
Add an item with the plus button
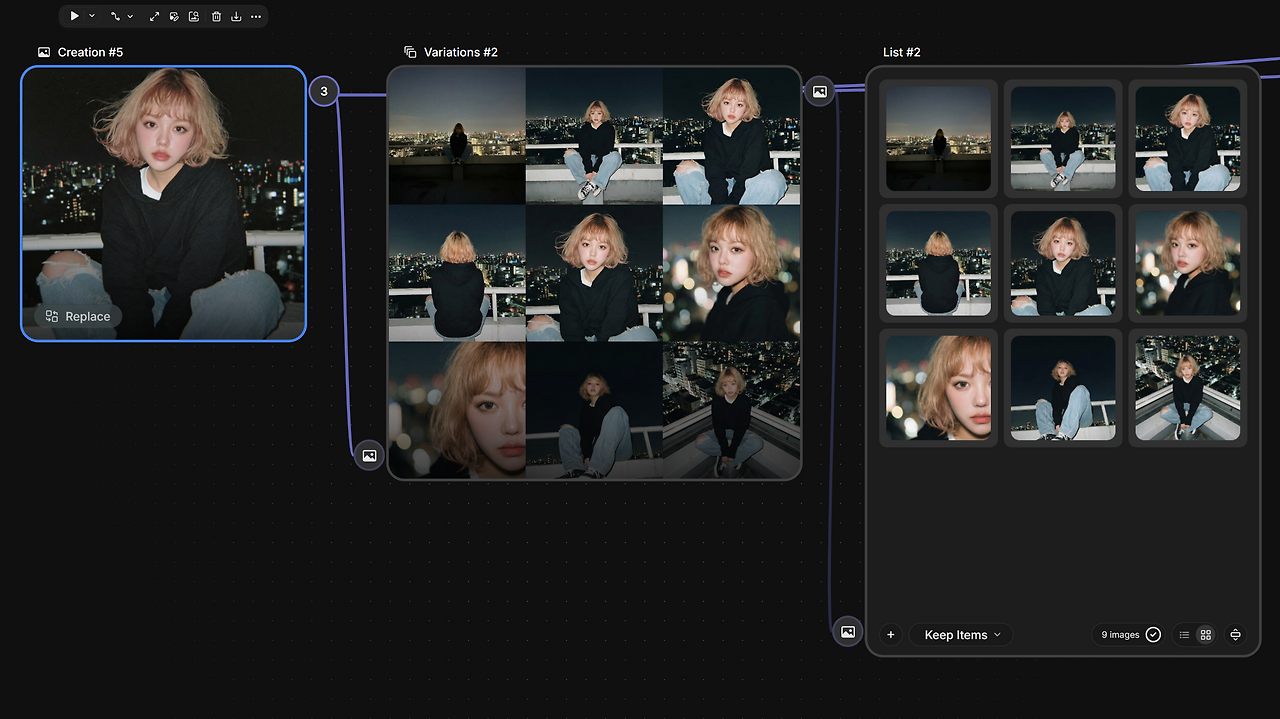coord(890,635)
